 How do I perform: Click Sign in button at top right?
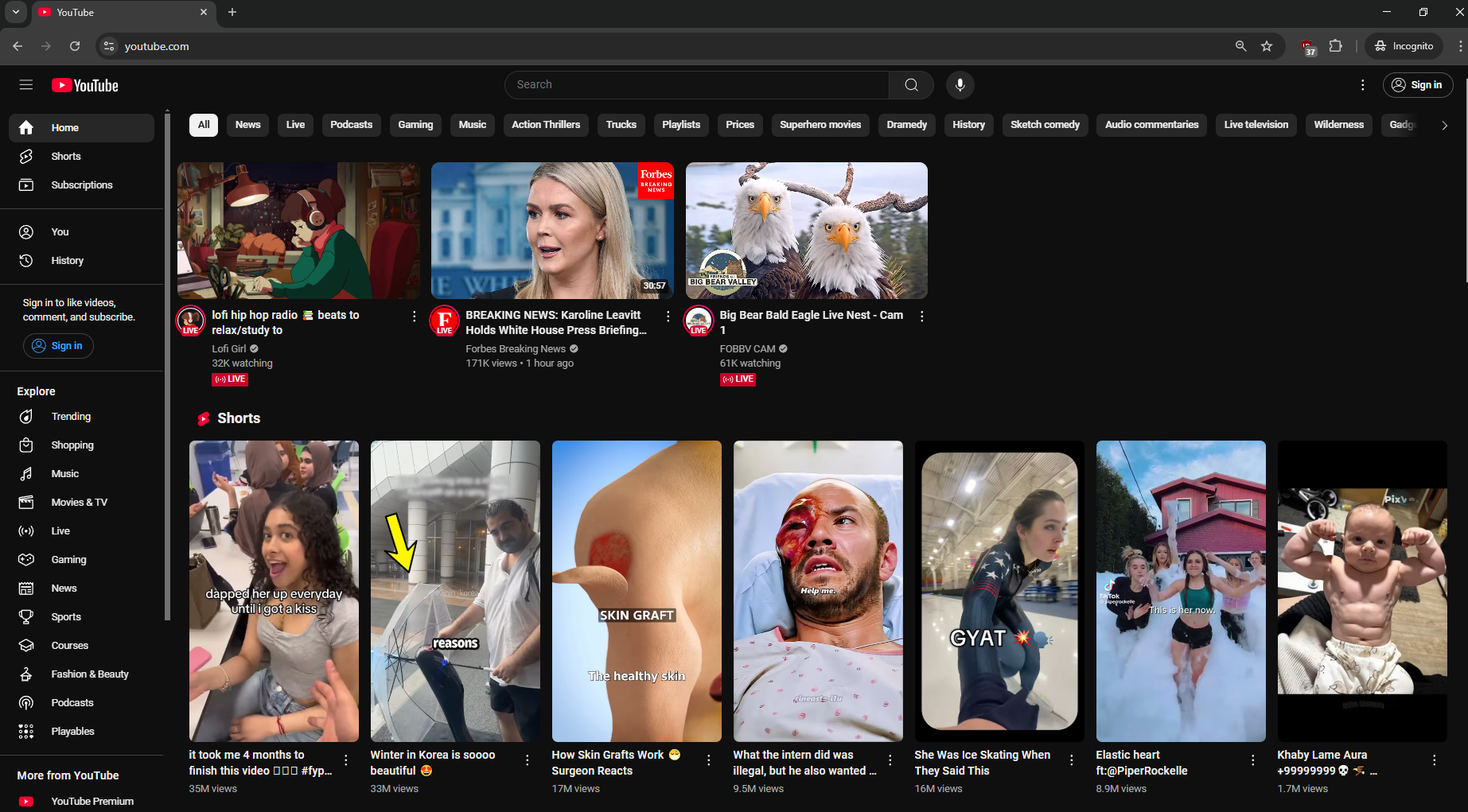1417,85
